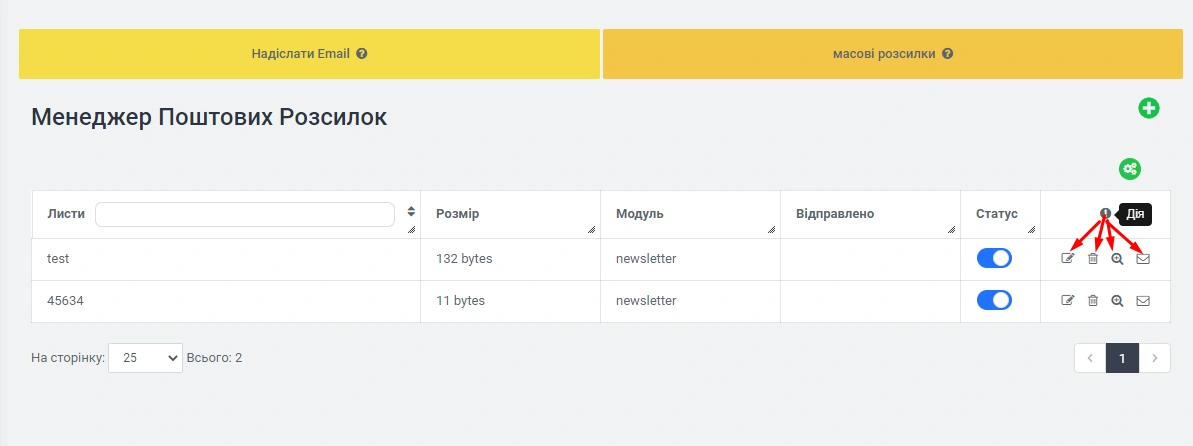Preview the 45634 newsletter with magnifier icon

(1118, 300)
